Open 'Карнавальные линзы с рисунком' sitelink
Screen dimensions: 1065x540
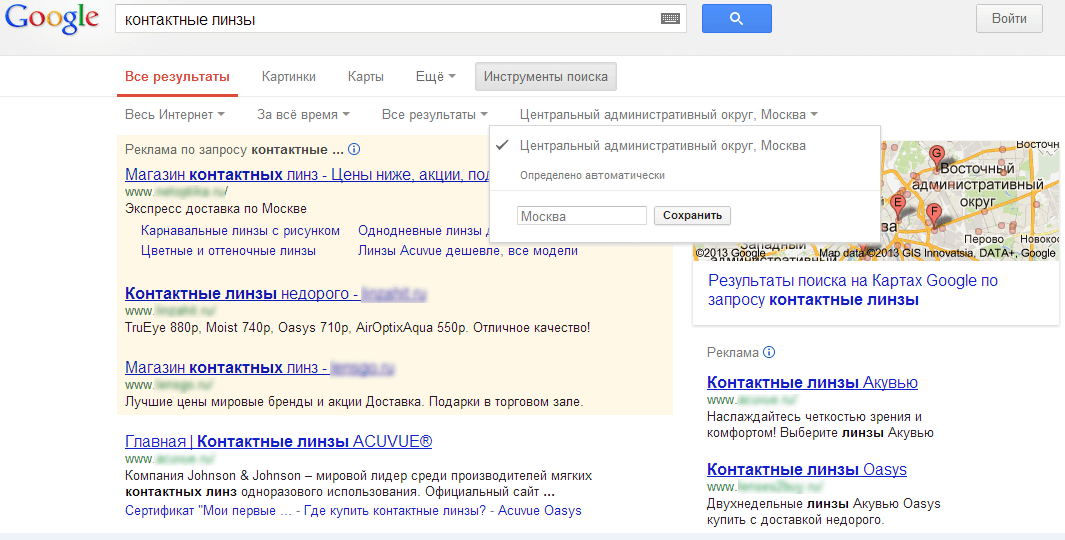click(x=240, y=231)
